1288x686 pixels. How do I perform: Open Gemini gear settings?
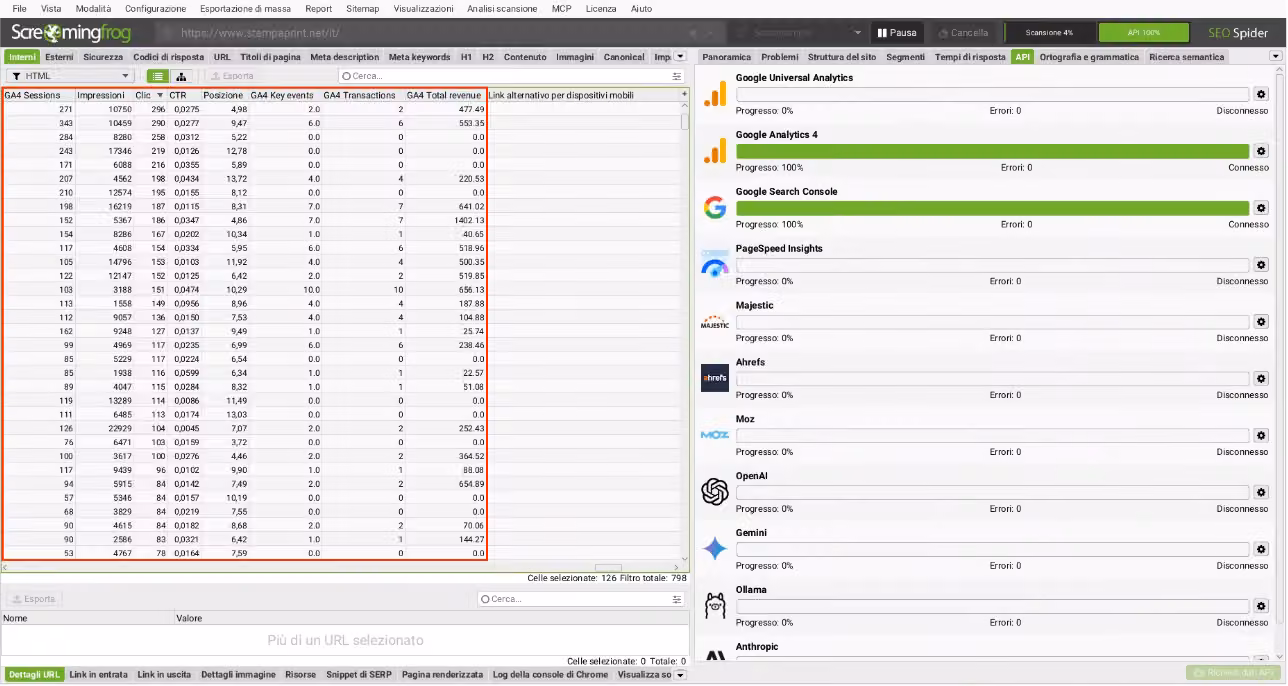[x=1261, y=550]
